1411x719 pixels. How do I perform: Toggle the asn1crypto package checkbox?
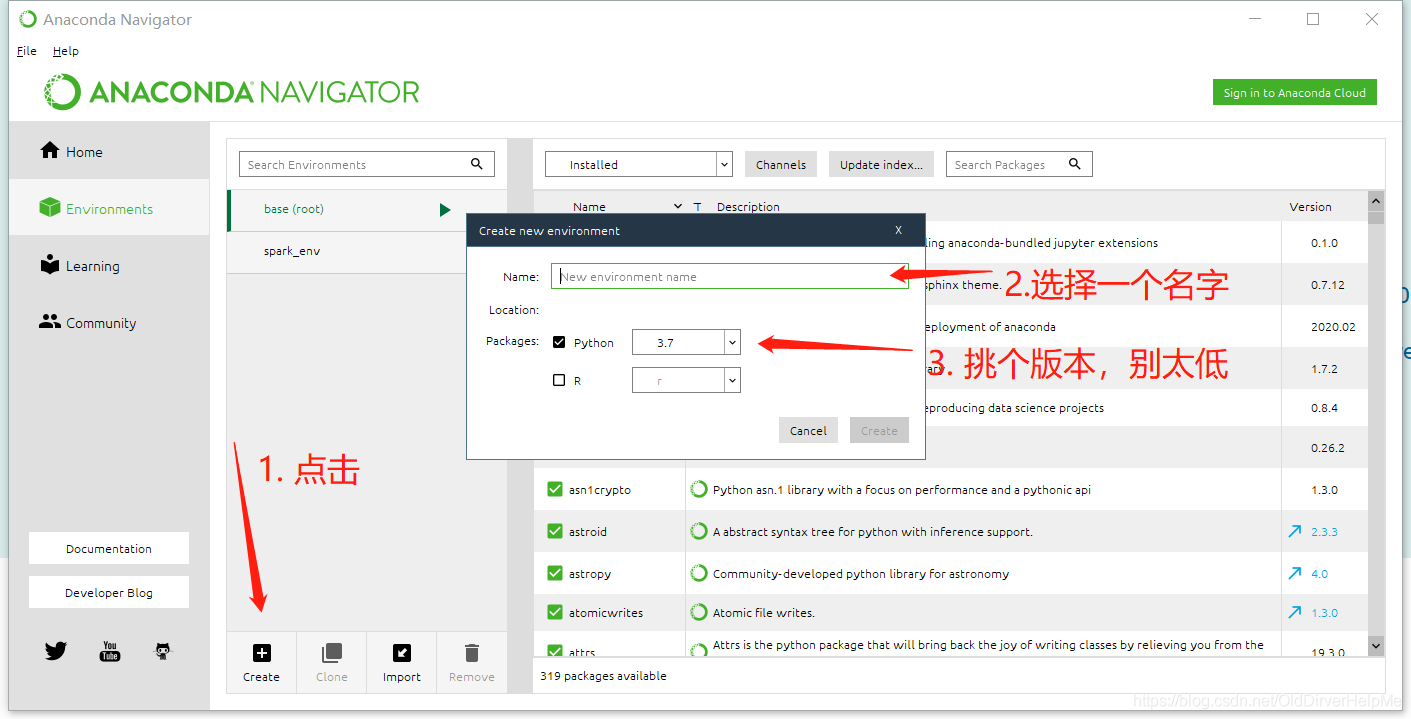(x=555, y=489)
